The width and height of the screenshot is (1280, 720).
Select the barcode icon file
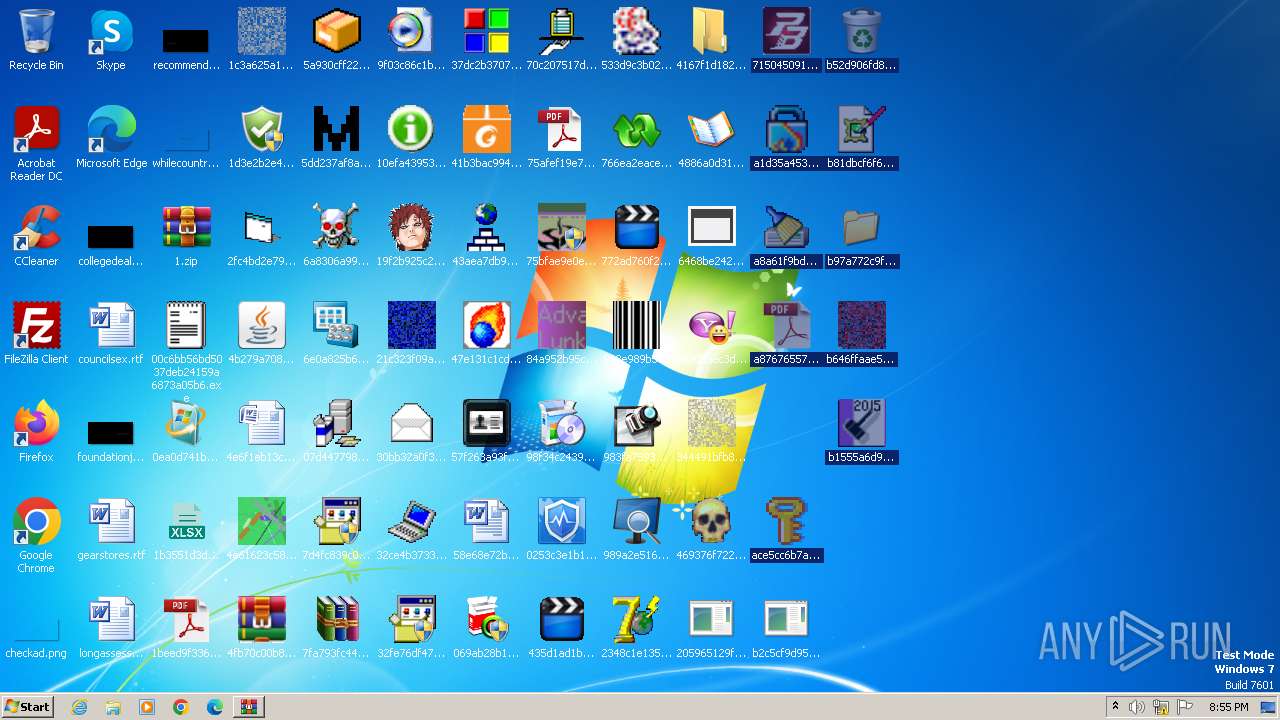pyautogui.click(x=636, y=334)
